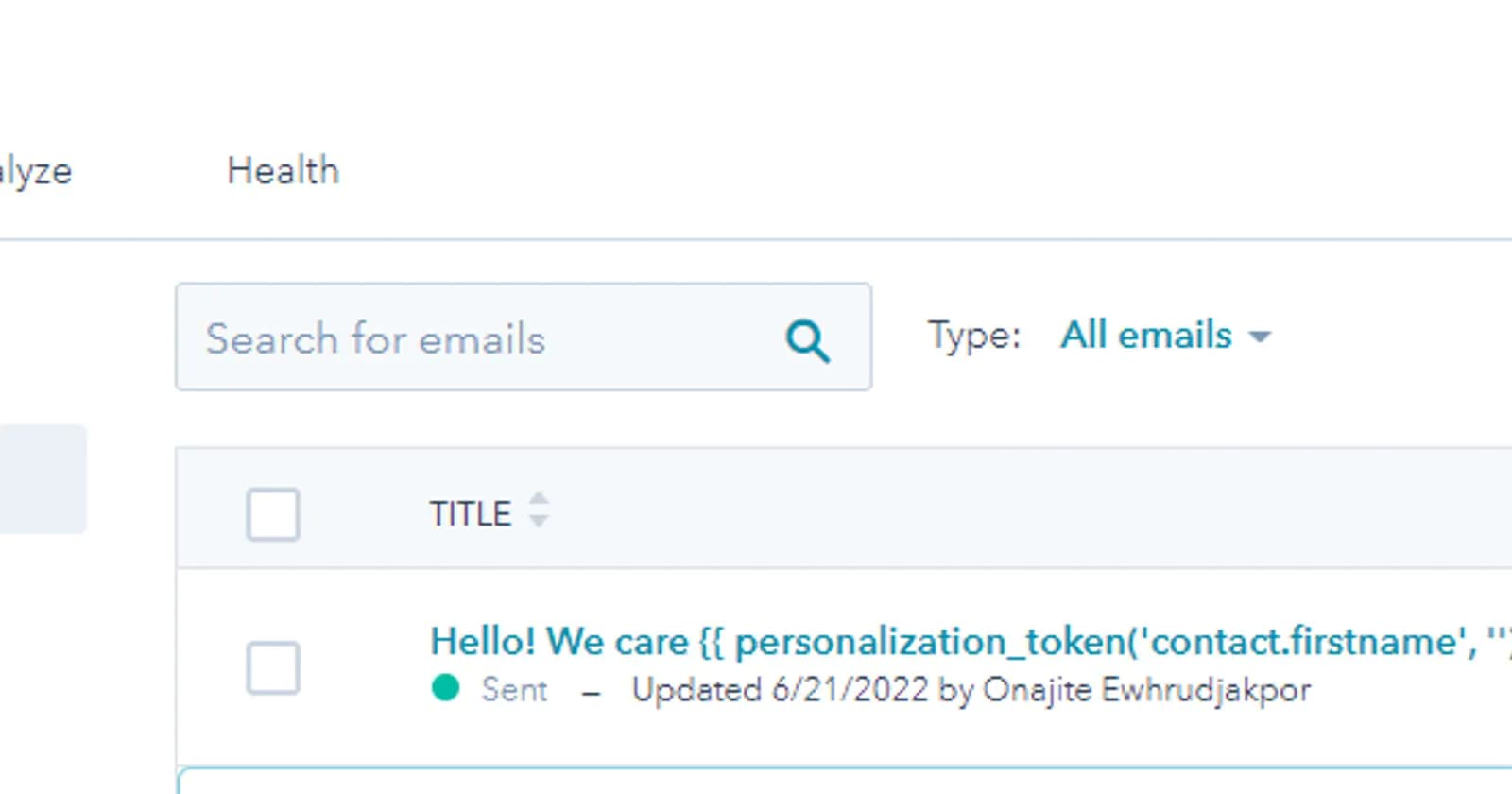The height and width of the screenshot is (794, 1512).
Task: Click author name Onajite Ewhrudjakpor
Action: coord(1146,690)
